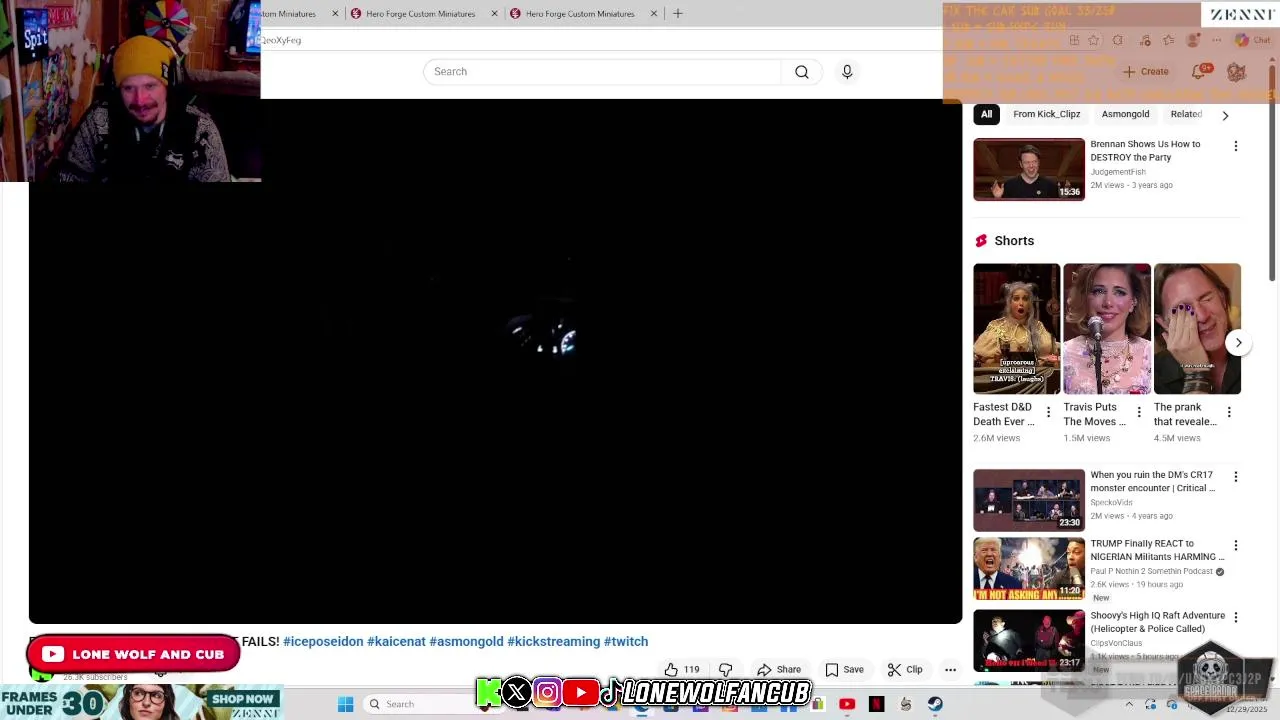Click the Share button
This screenshot has width=1280, height=720.
click(779, 670)
